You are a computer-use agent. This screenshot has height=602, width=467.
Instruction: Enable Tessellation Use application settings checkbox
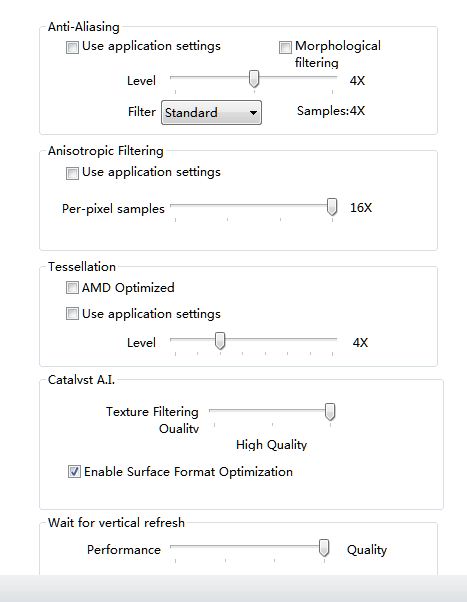pos(72,314)
